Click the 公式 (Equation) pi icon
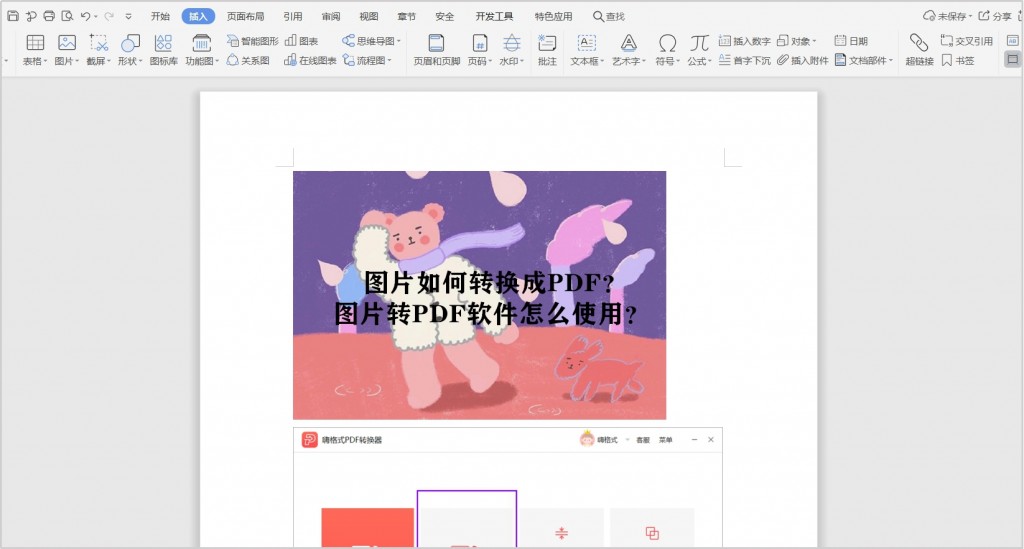Viewport: 1024px width, 549px height. click(x=699, y=43)
